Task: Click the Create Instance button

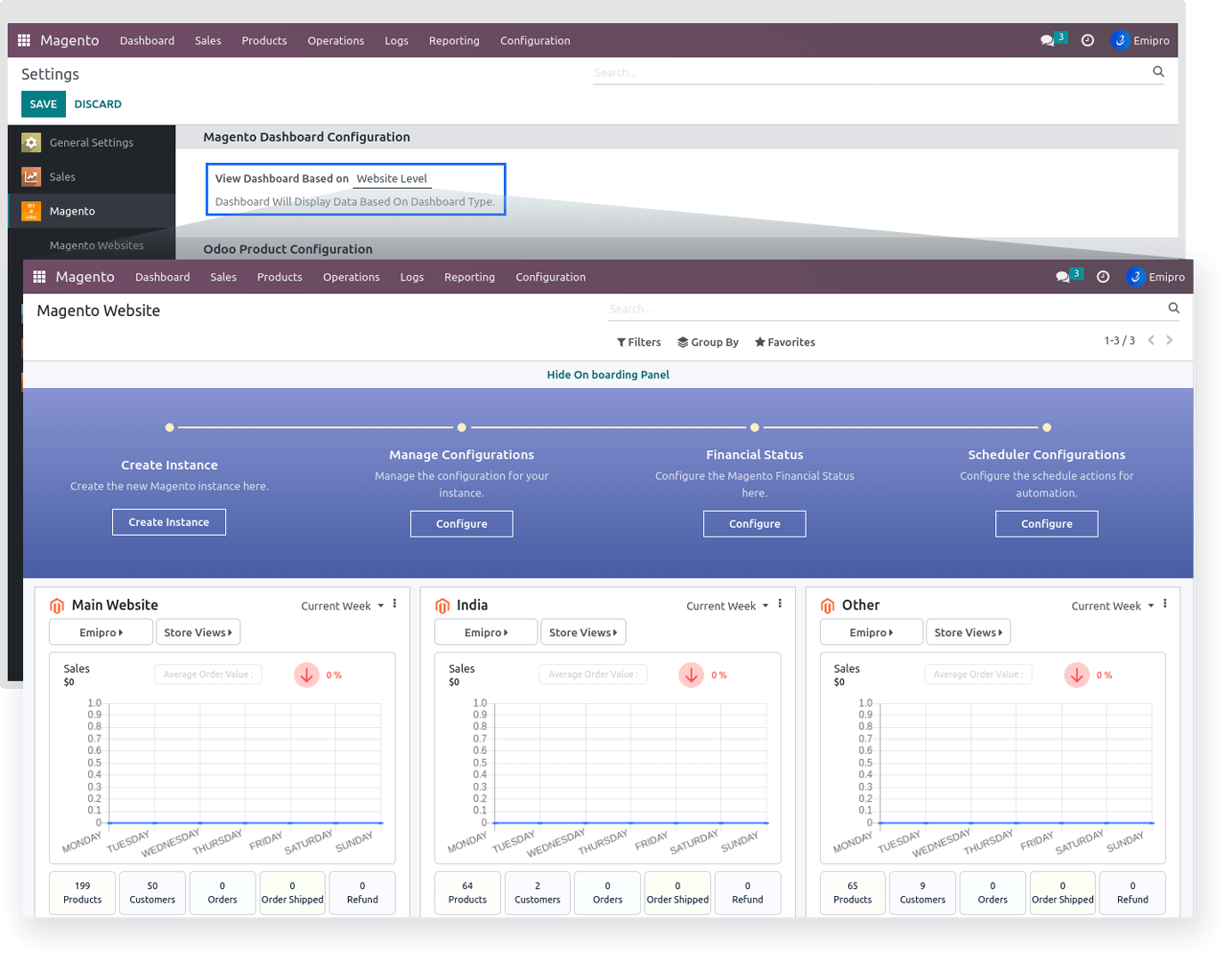Action: click(169, 522)
